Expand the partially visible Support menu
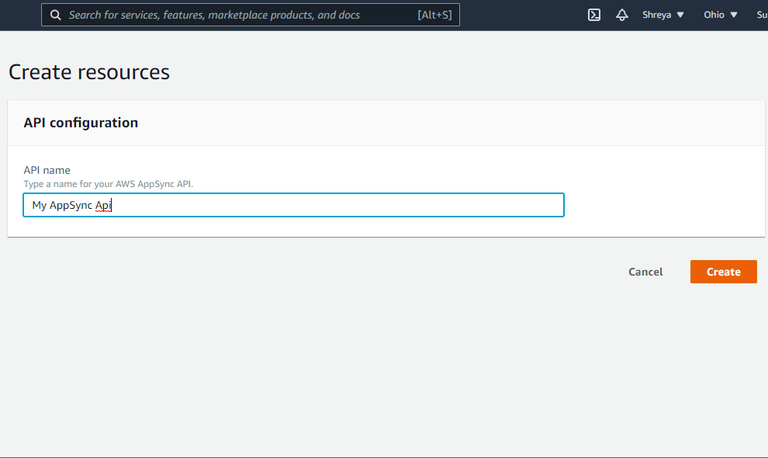Viewport: 768px width, 458px height. pos(762,15)
